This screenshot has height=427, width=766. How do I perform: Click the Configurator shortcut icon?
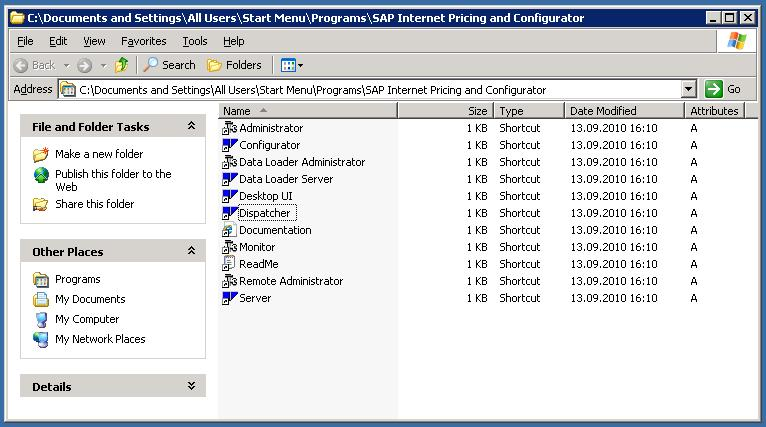tap(230, 145)
